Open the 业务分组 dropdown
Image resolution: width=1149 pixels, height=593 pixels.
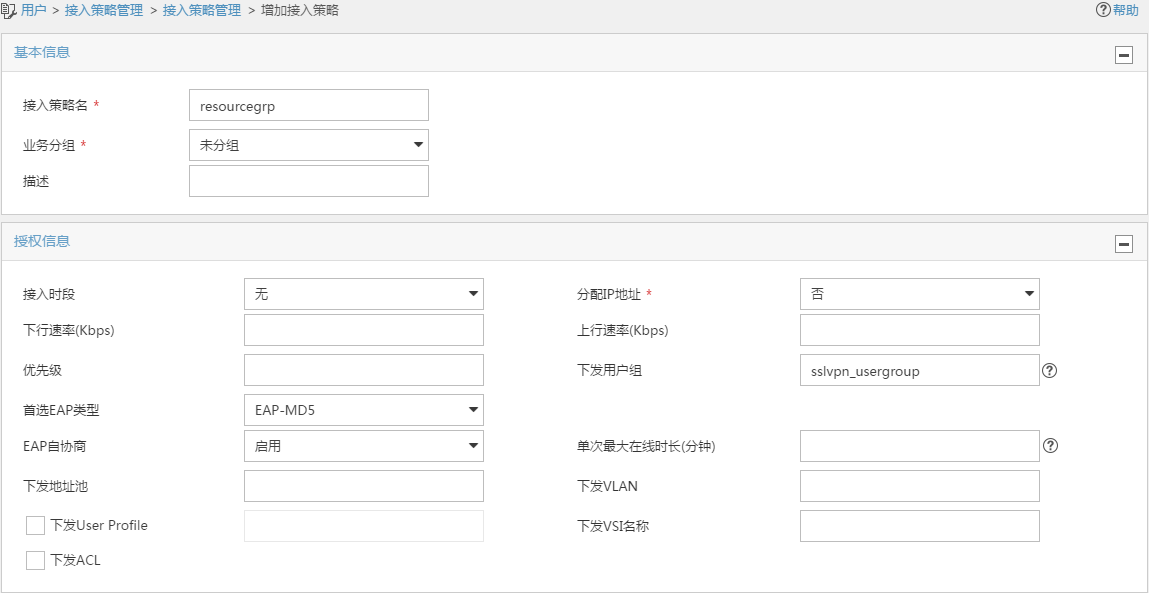(x=308, y=145)
